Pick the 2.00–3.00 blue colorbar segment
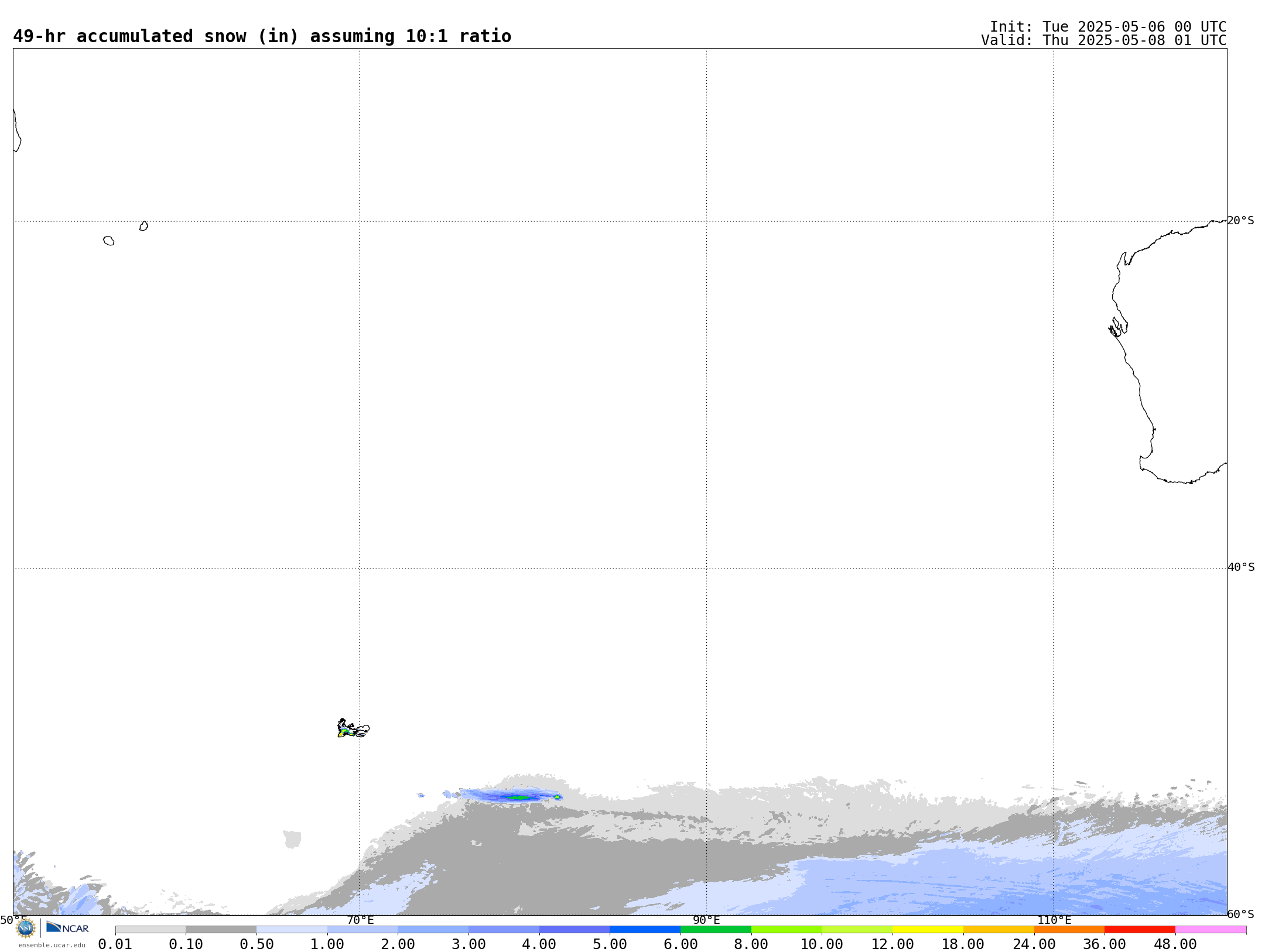Screen dimensions: 1265x952 point(433,930)
